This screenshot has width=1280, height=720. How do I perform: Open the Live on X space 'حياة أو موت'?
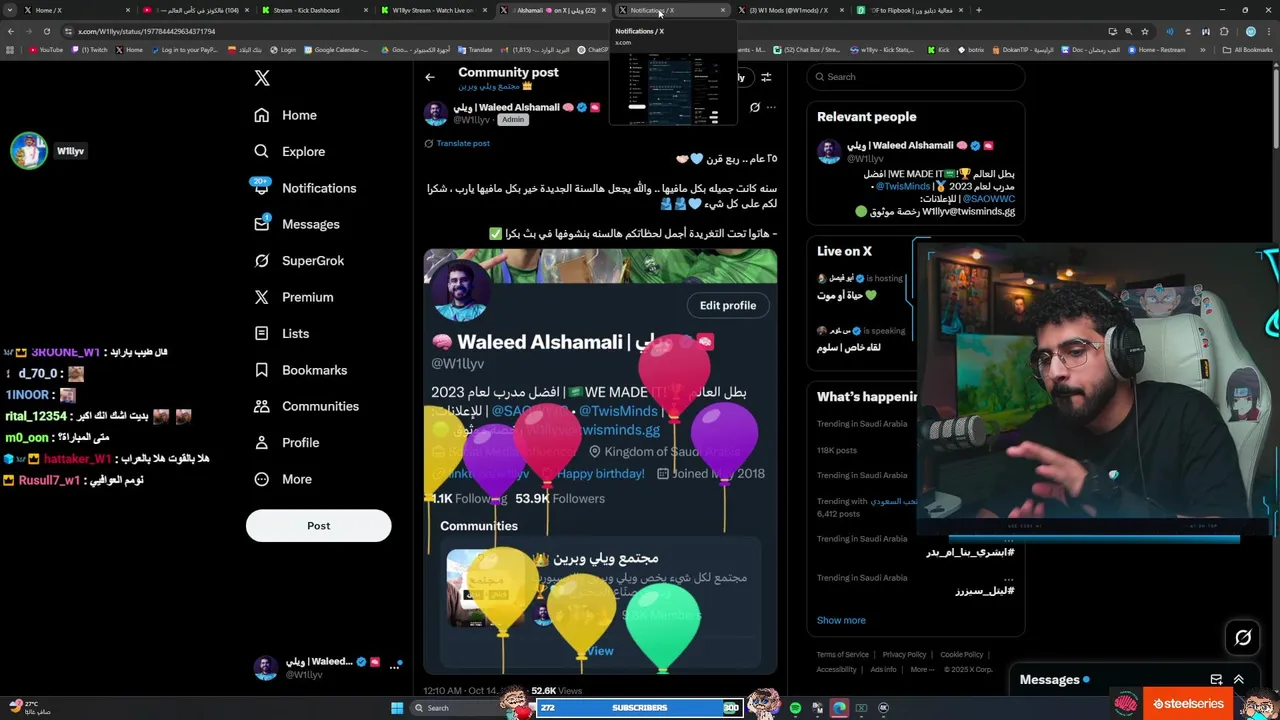846,296
